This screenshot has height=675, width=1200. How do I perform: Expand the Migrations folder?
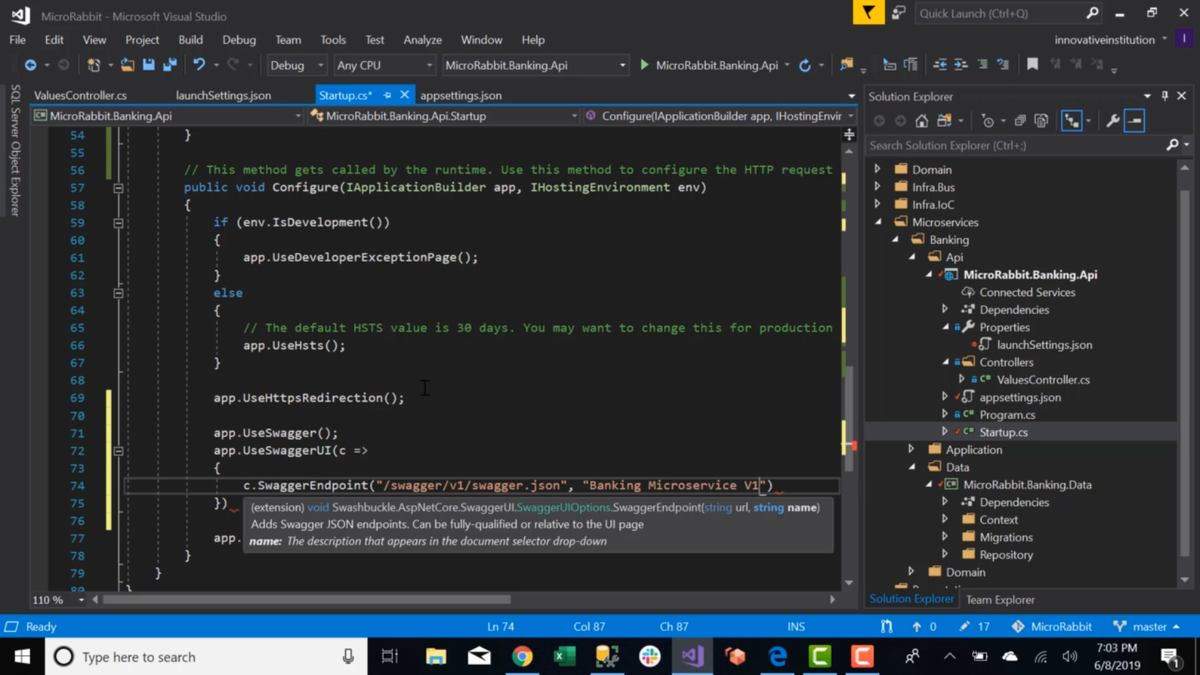[945, 537]
